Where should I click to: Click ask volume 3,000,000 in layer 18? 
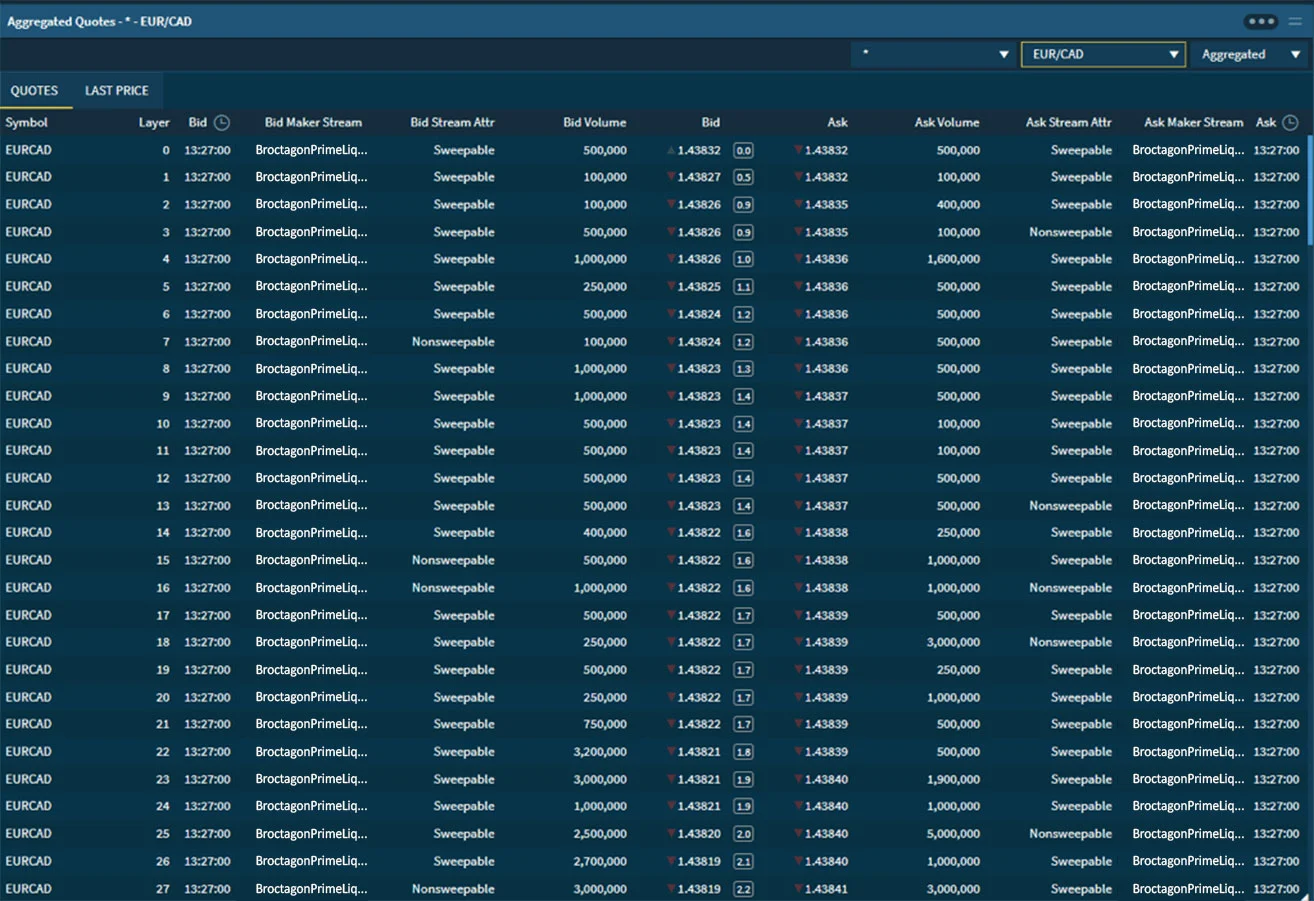point(953,642)
